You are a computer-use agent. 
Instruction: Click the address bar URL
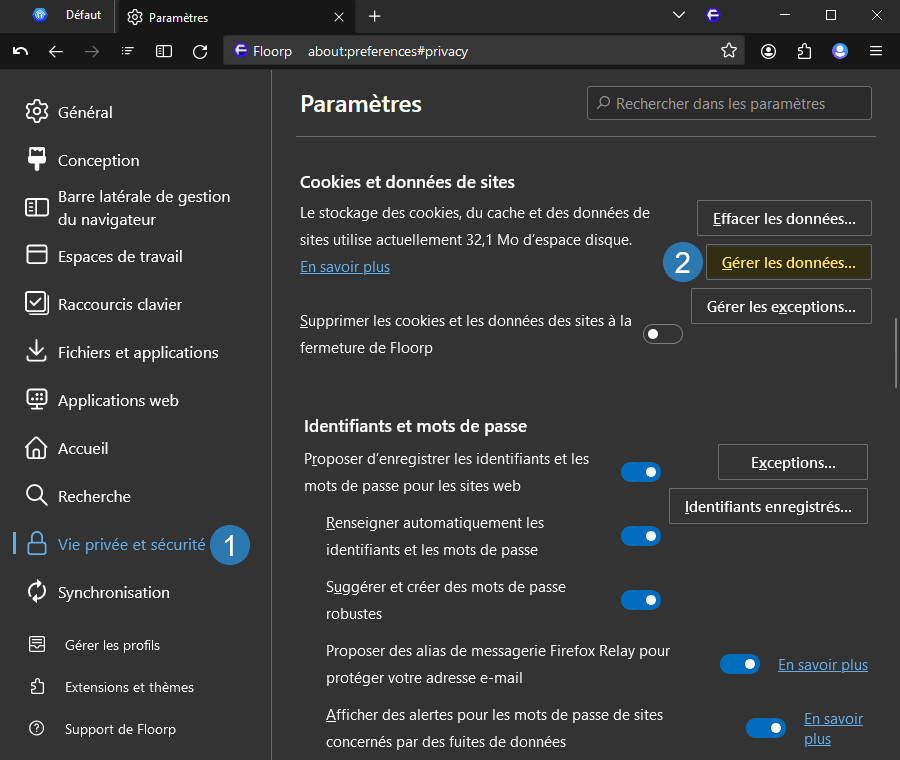coord(387,52)
